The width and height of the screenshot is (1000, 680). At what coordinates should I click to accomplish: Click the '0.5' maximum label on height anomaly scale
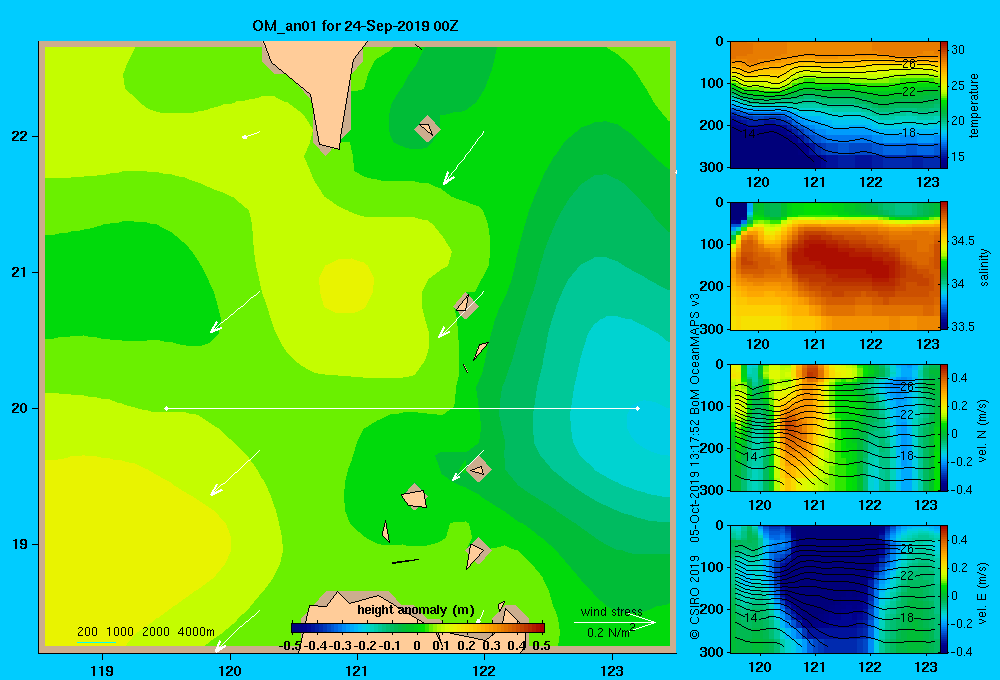click(541, 646)
